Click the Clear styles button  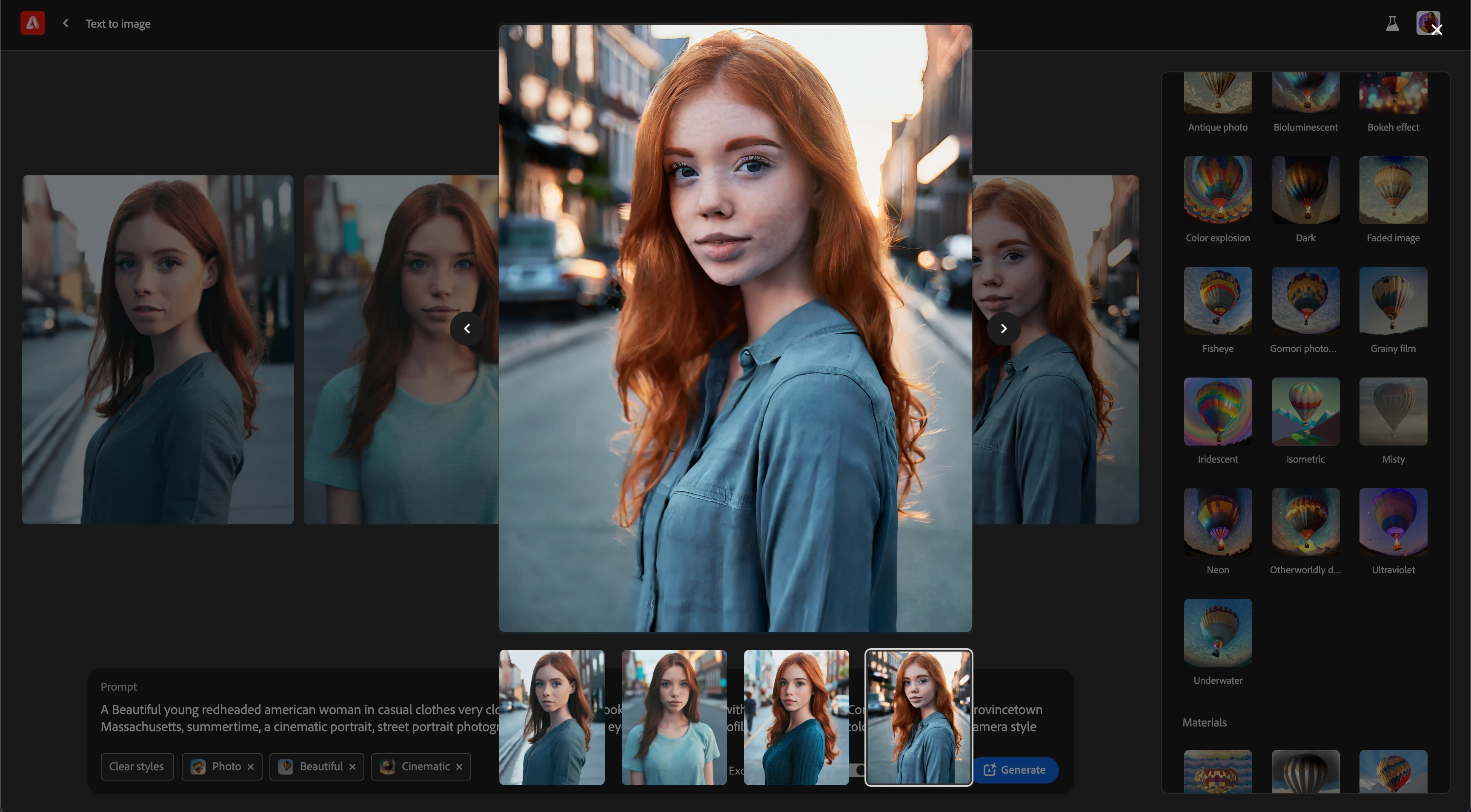pos(137,766)
